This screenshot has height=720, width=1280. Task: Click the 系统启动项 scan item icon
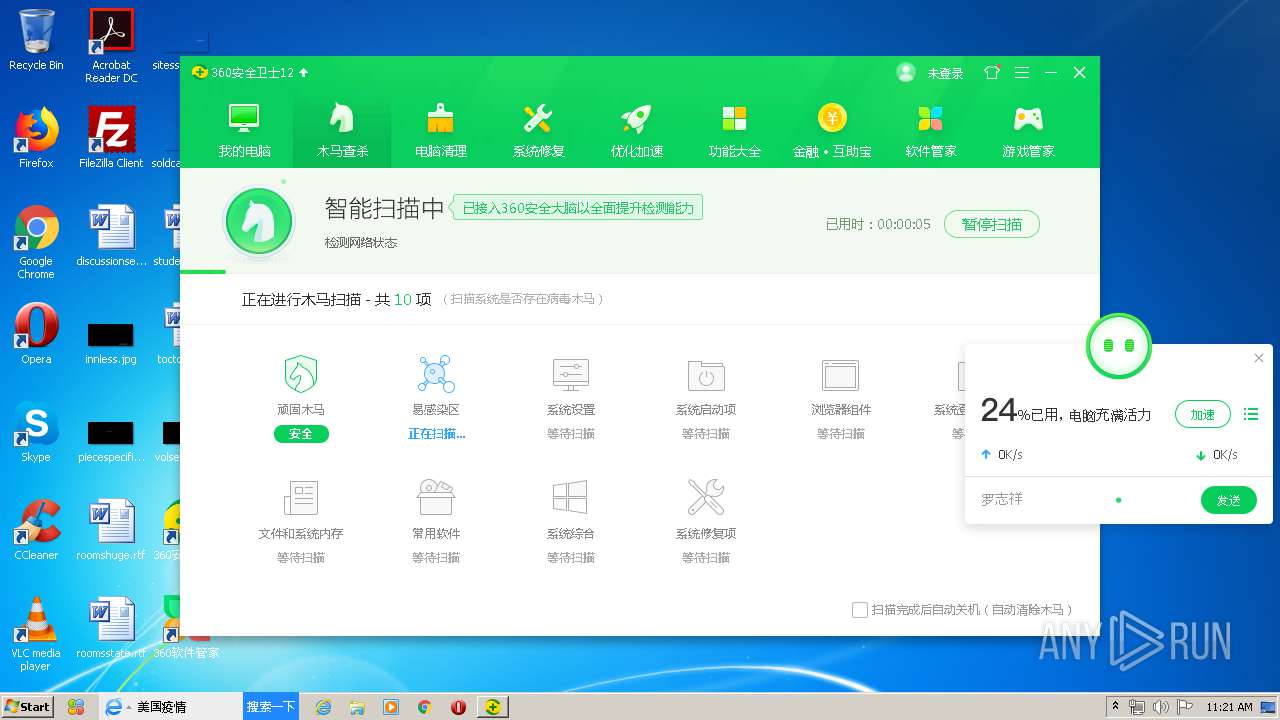click(706, 375)
